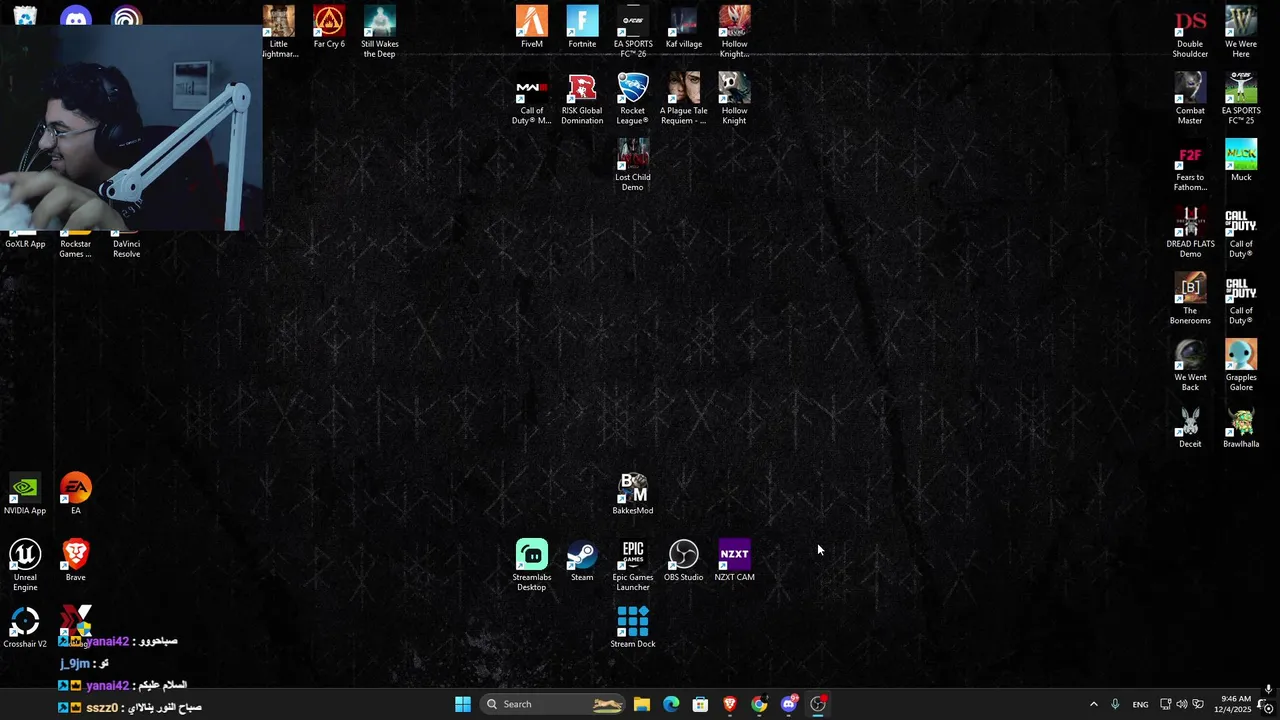Launch Grapples Galore from the desktop

click(x=1241, y=366)
